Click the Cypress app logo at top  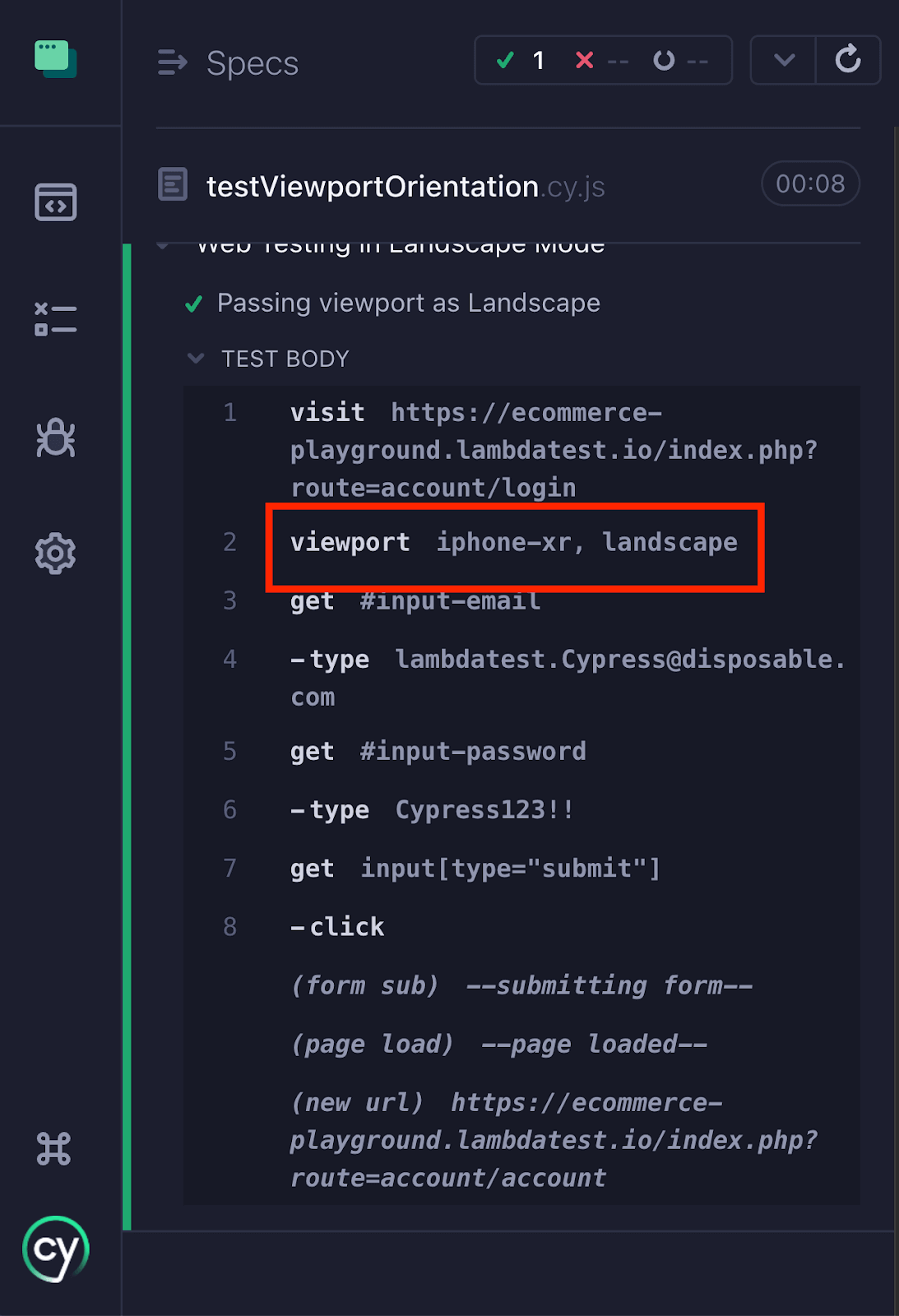click(55, 60)
